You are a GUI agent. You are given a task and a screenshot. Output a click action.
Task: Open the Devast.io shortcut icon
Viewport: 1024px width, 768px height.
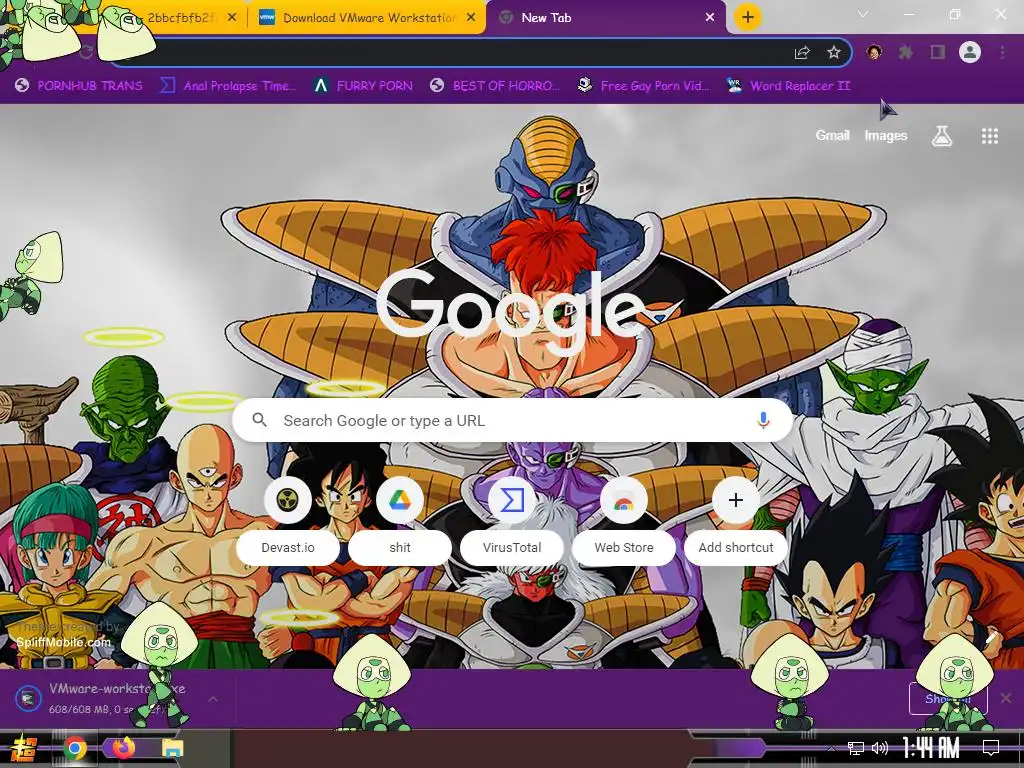click(287, 500)
